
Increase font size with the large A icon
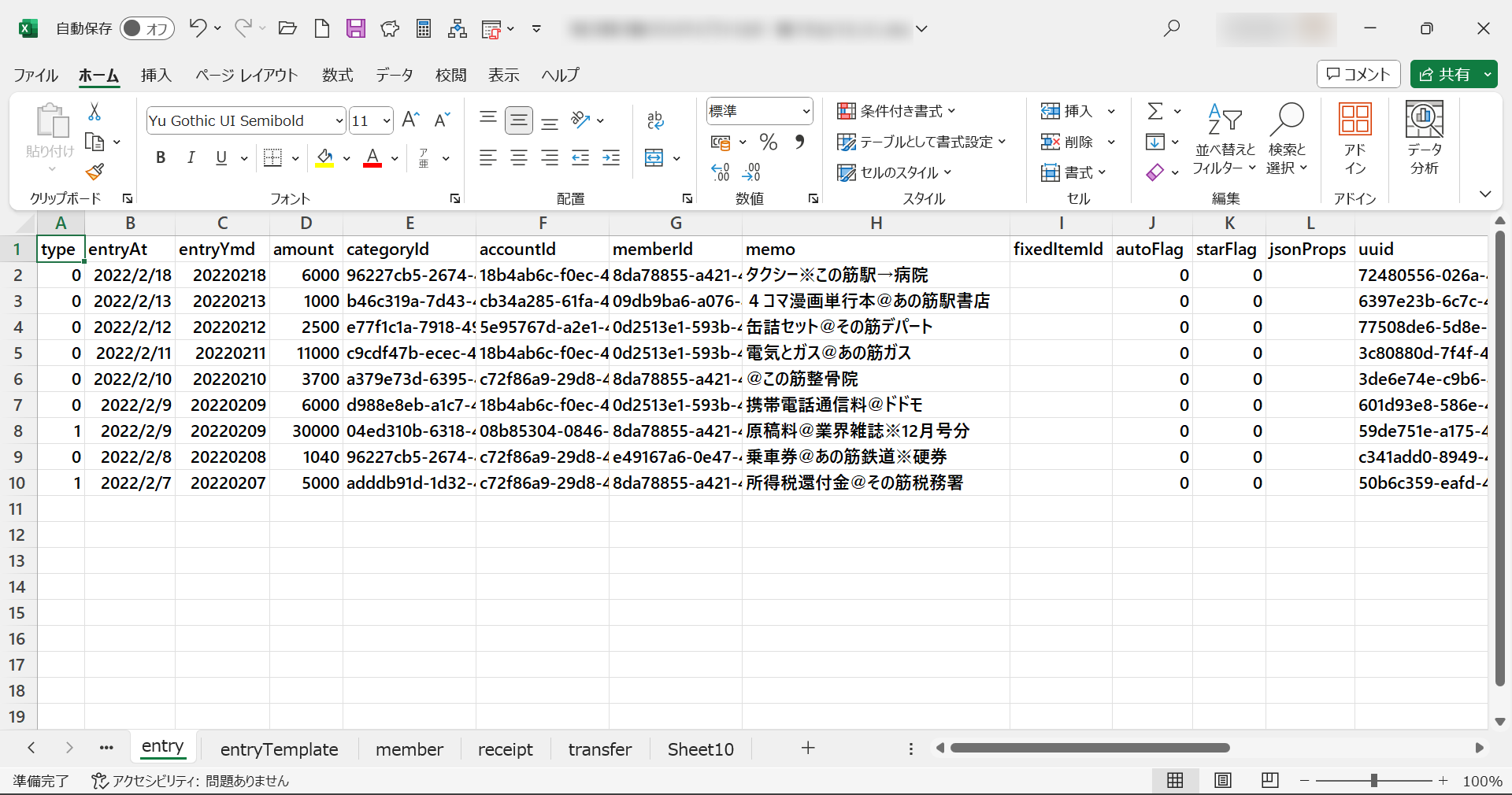(x=410, y=120)
